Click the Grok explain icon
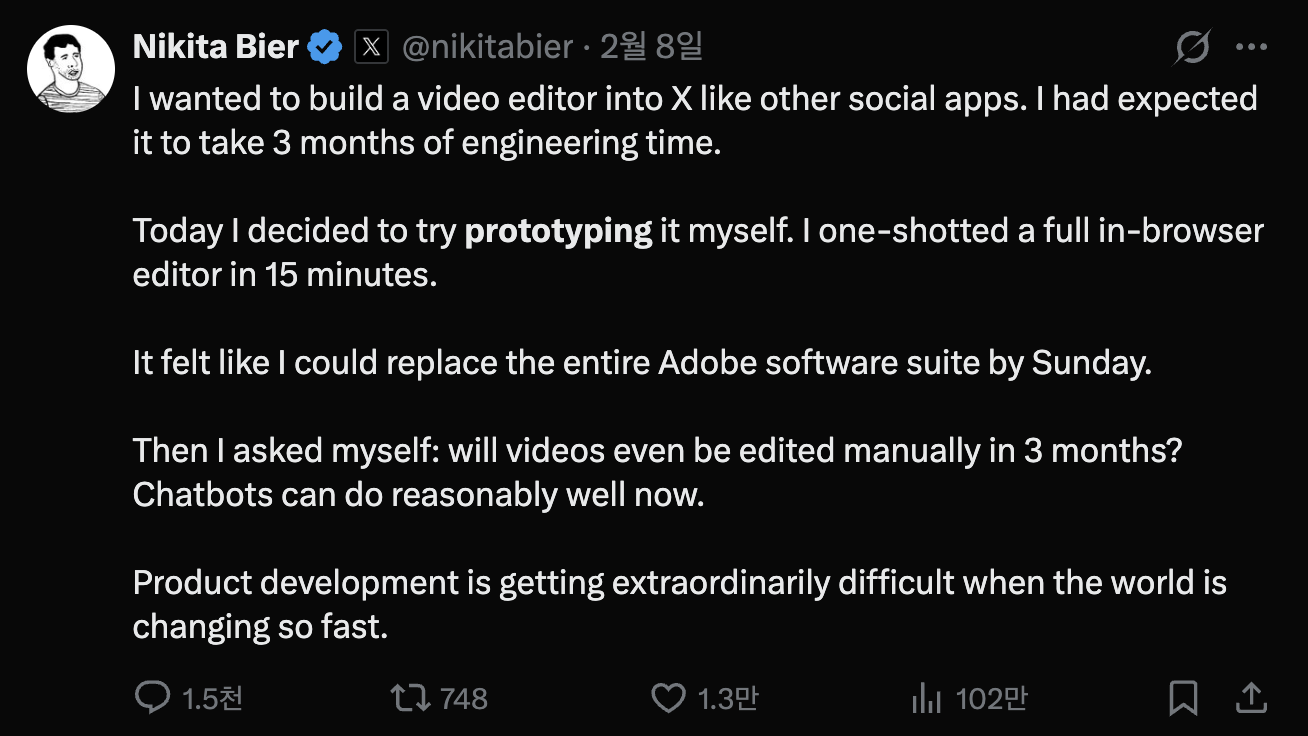This screenshot has height=736, width=1308. point(1193,47)
